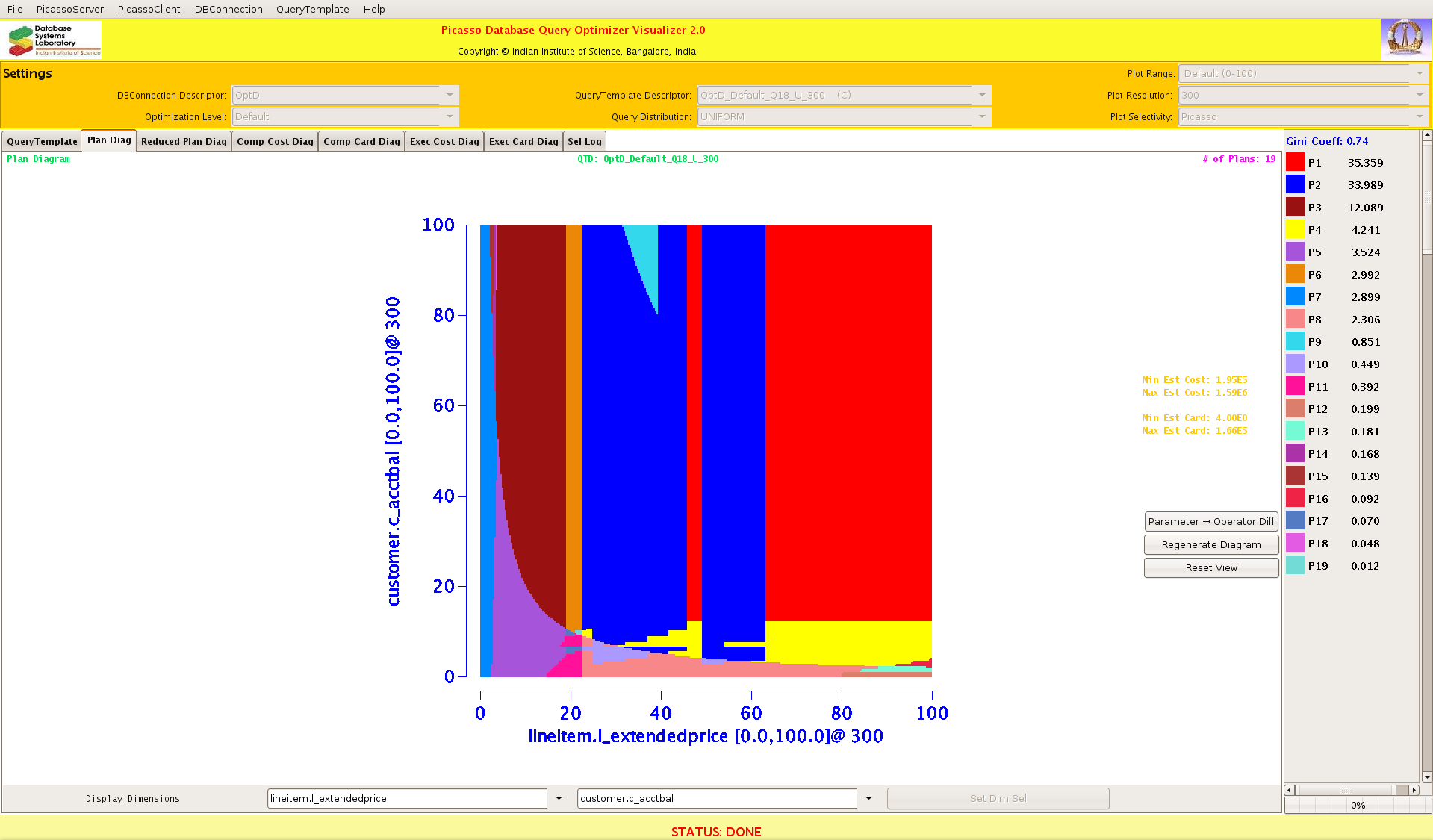1433x840 pixels.
Task: Open the DBConnection menu
Action: pos(229,9)
